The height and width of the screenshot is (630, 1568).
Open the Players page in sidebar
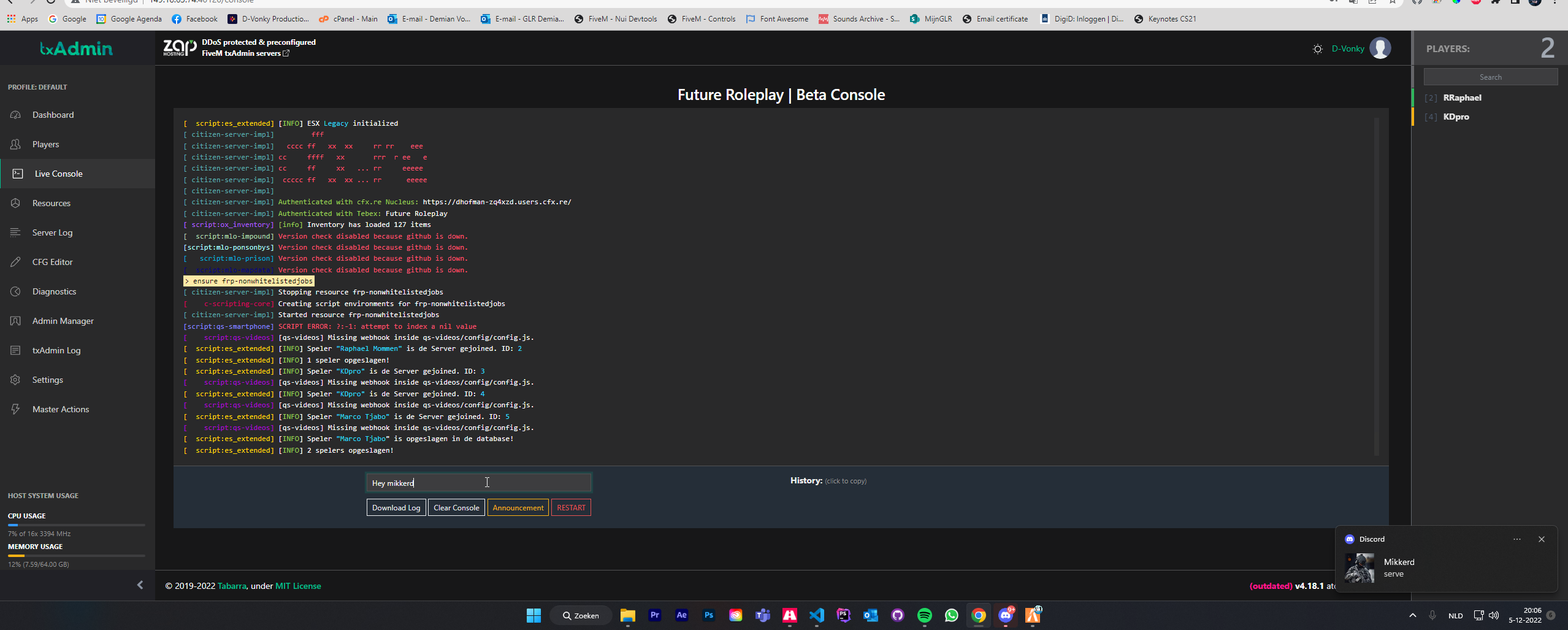[x=46, y=144]
